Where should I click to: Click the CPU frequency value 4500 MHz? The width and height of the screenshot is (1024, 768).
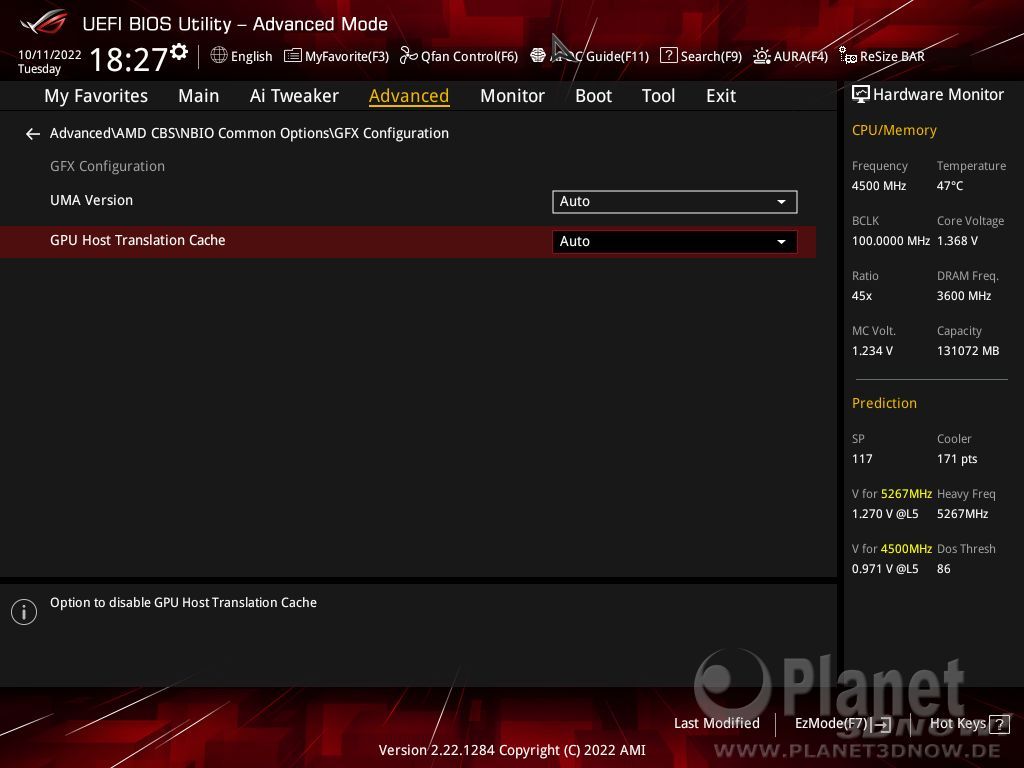coord(879,186)
